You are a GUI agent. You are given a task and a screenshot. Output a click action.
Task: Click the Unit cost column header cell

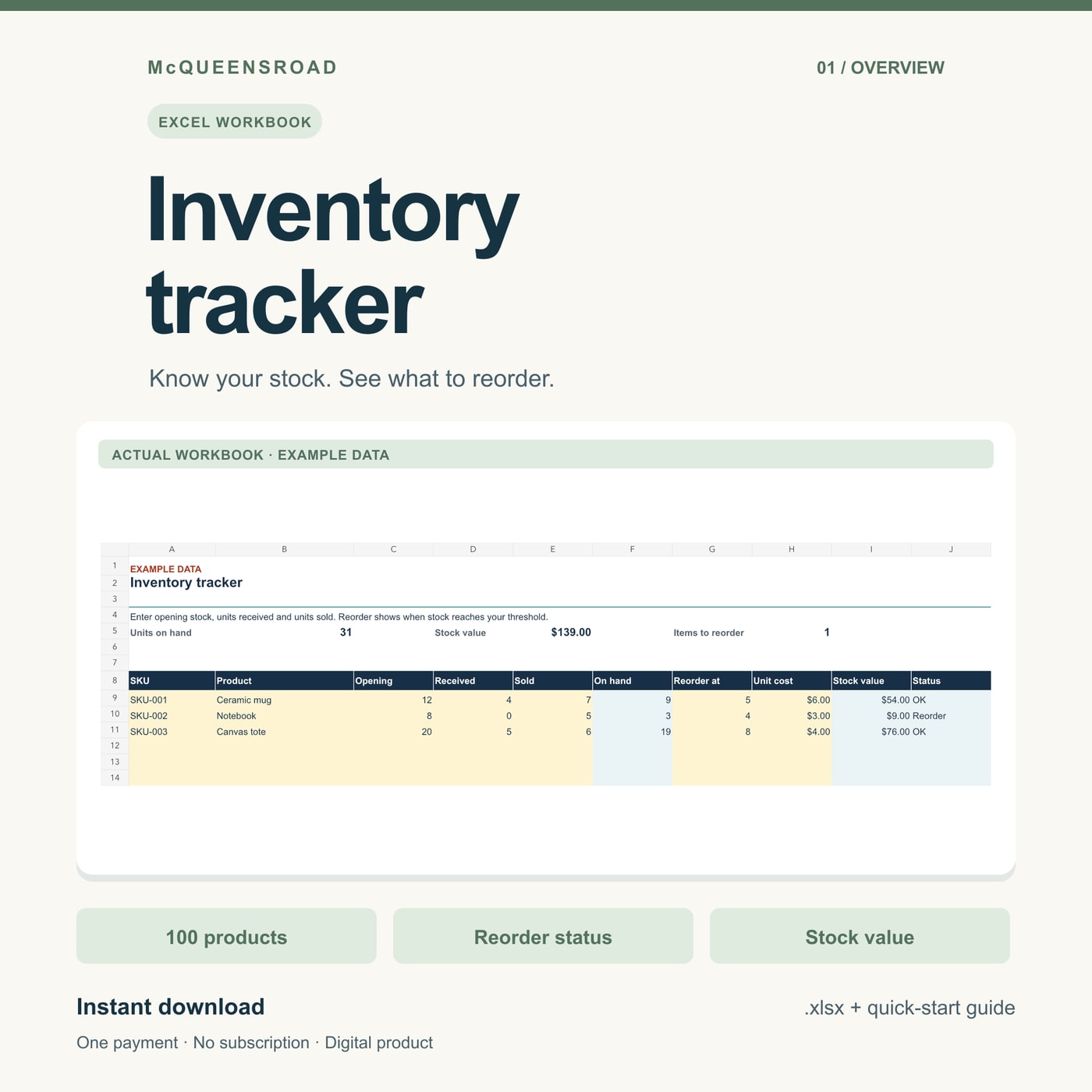792,681
